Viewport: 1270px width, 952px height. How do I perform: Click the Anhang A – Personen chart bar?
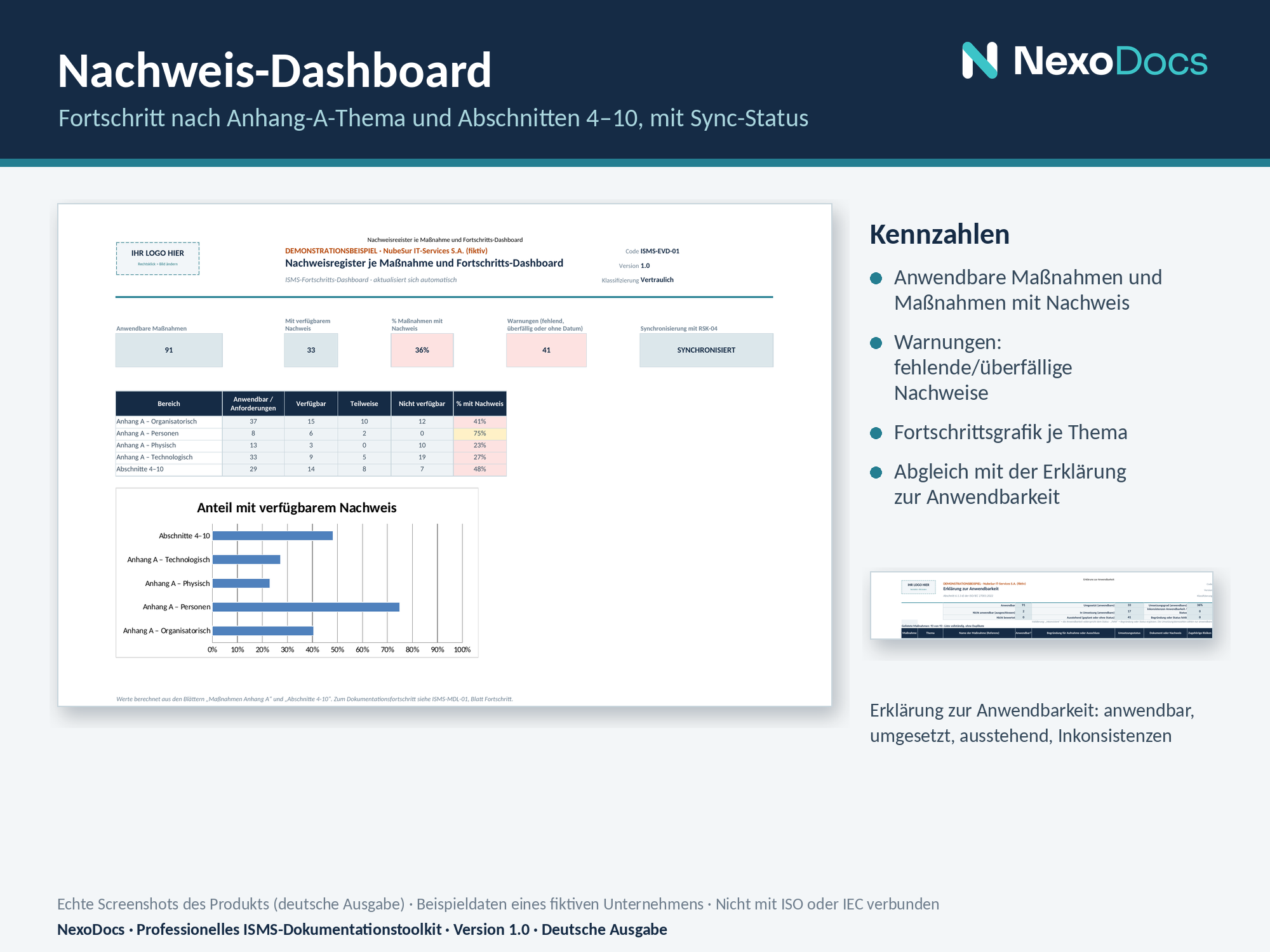[x=306, y=607]
